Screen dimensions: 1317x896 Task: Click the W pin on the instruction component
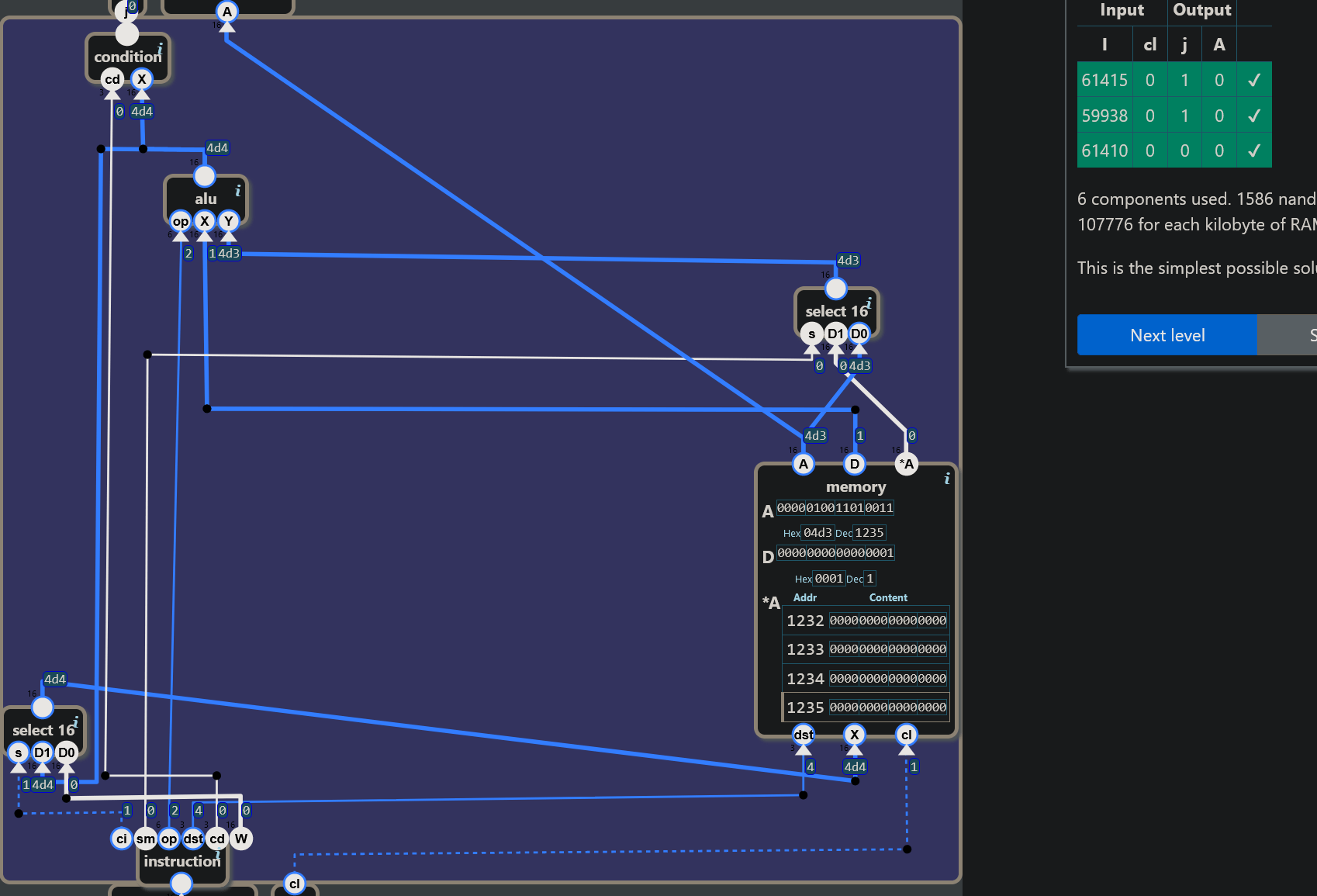tap(241, 839)
